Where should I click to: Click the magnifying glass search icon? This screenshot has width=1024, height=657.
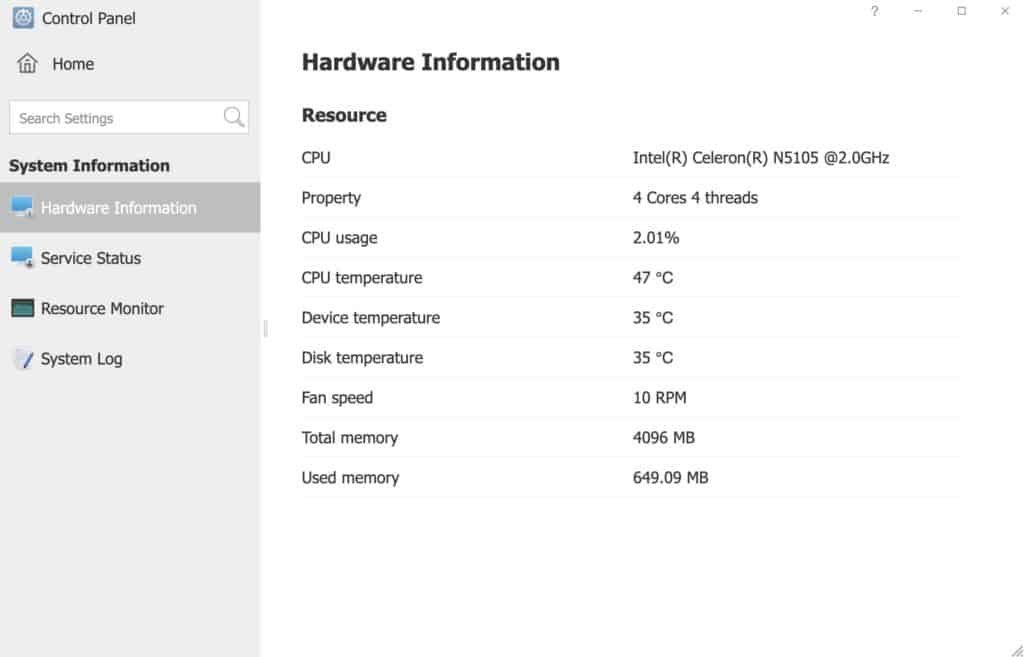pyautogui.click(x=231, y=117)
